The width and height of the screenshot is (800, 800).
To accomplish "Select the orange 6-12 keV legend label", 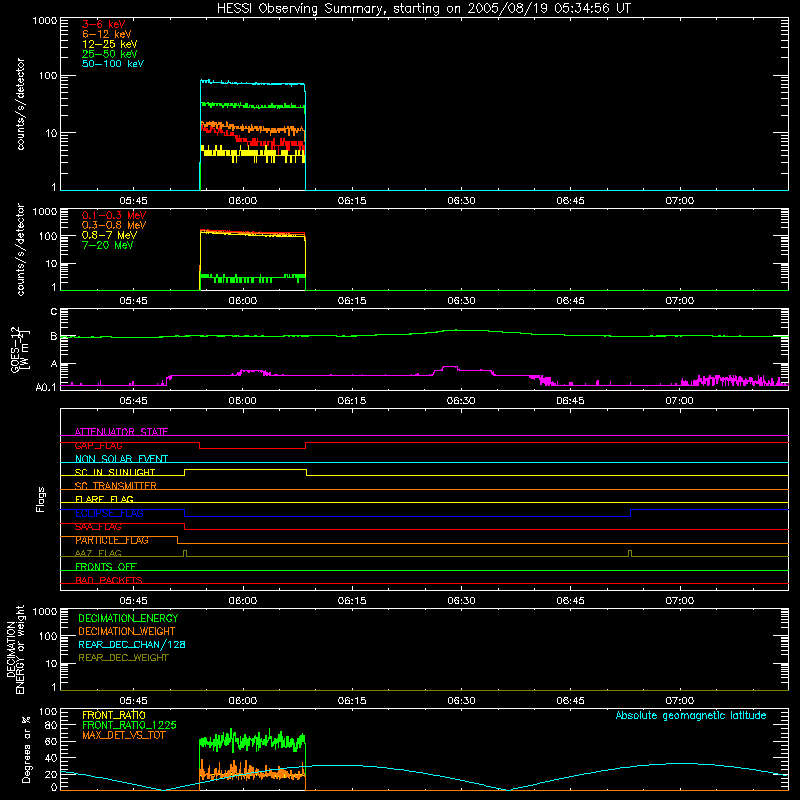I will click(106, 34).
